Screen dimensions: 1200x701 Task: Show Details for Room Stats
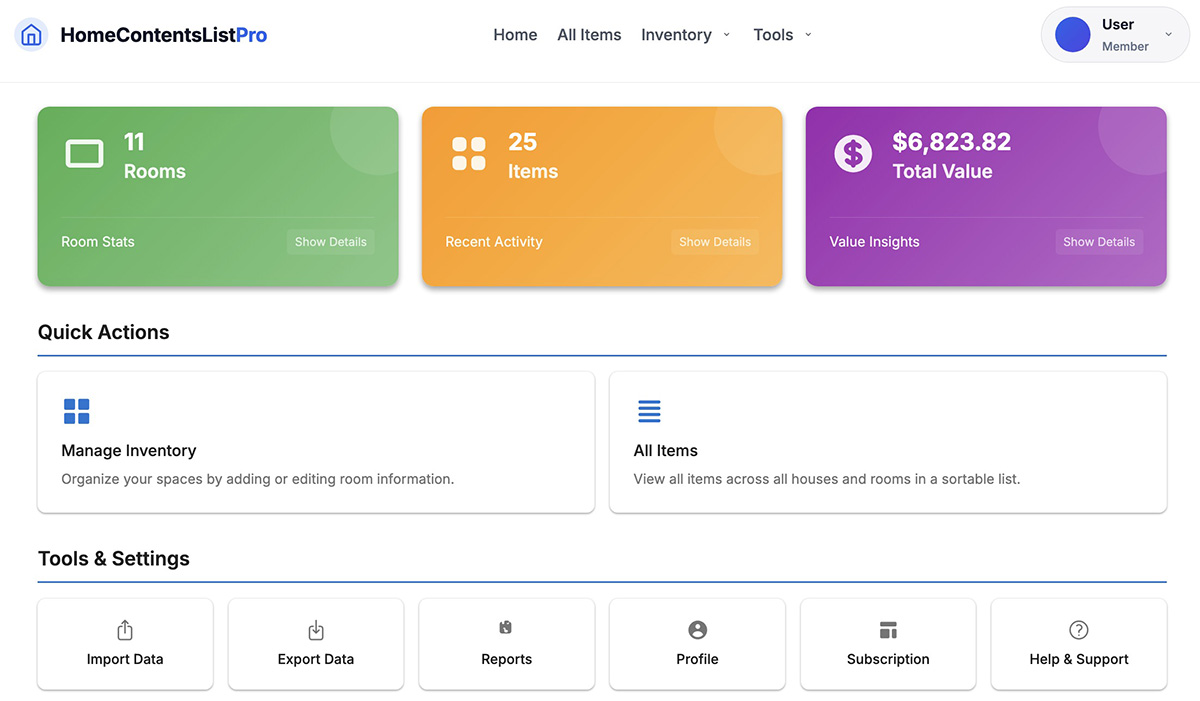click(330, 241)
